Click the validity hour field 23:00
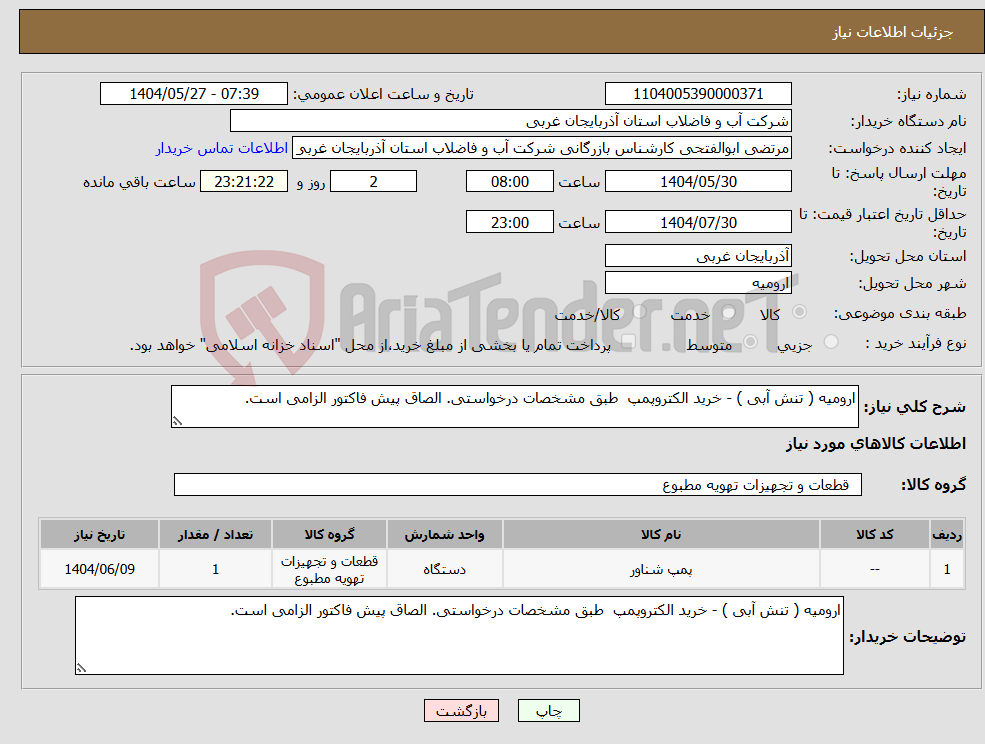This screenshot has width=985, height=744. tap(509, 222)
